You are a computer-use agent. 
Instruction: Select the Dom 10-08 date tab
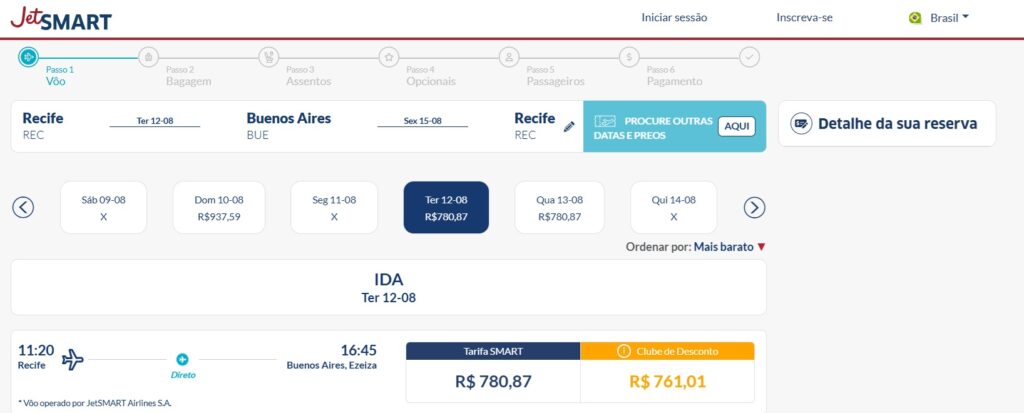[x=219, y=207]
